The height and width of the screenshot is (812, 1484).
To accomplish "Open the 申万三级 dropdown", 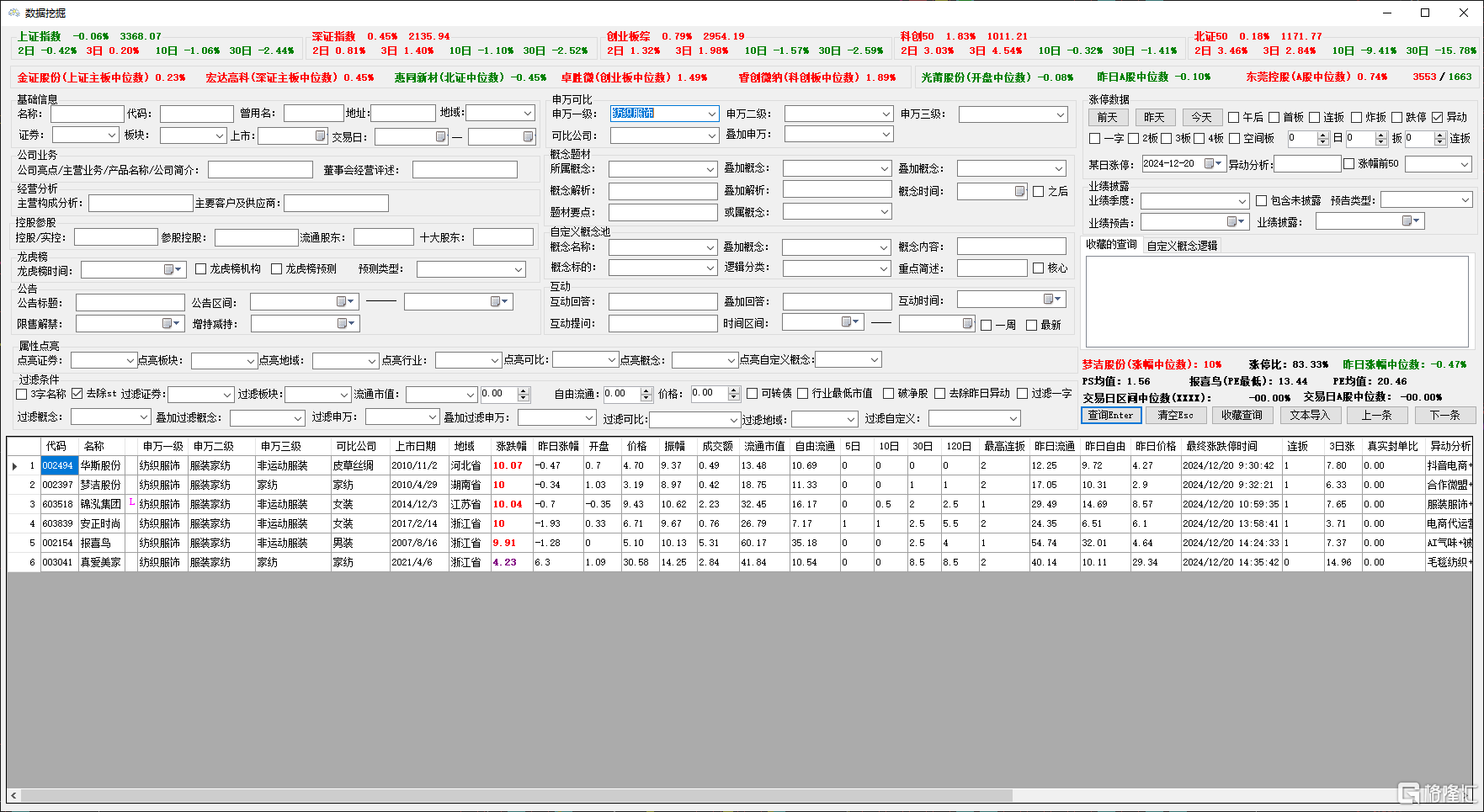I will pyautogui.click(x=1060, y=114).
